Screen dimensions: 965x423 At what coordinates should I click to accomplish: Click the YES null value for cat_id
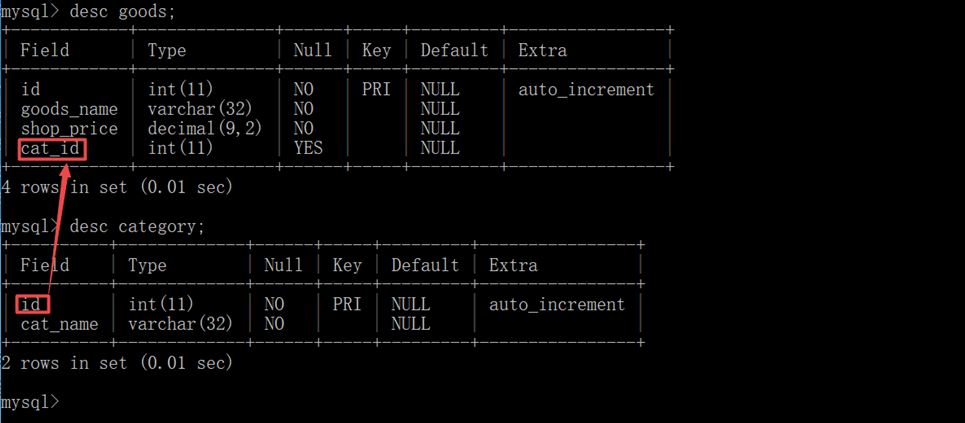point(308,149)
